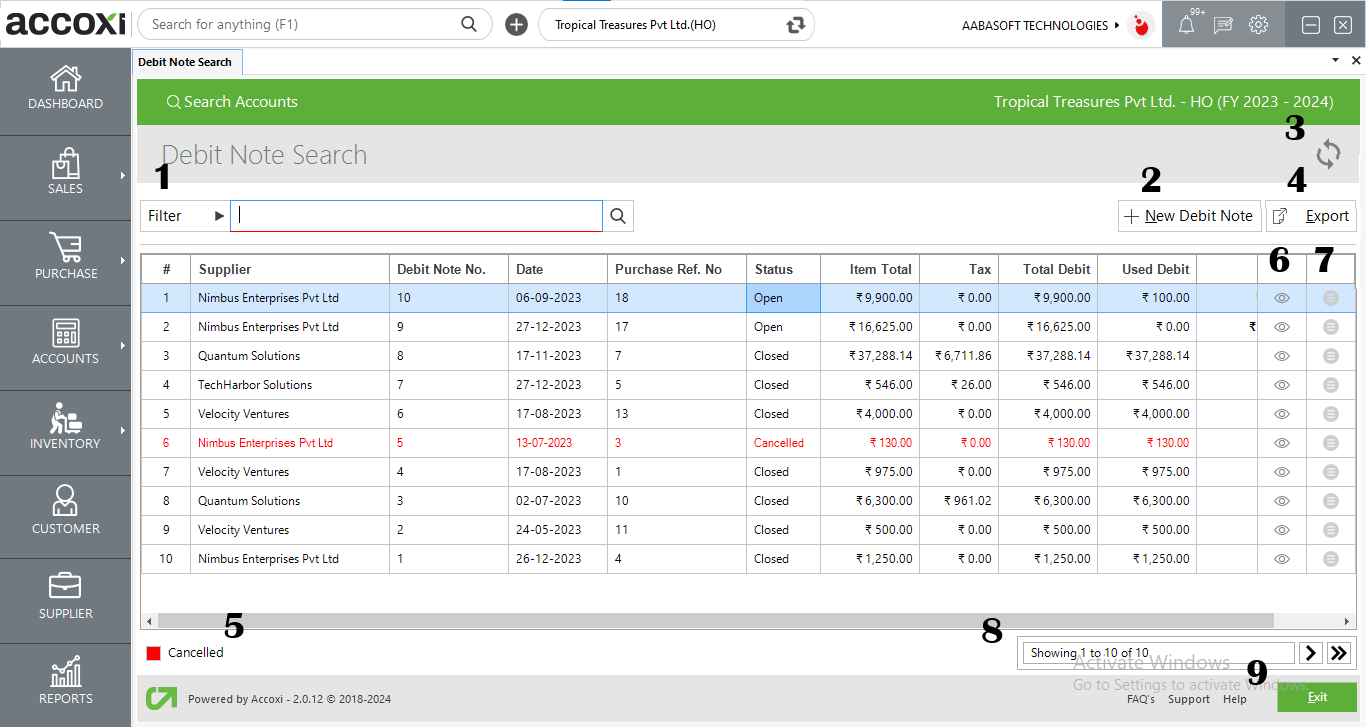The image size is (1366, 727).
Task: Open the menu for Velocity Ventures row five
Action: pyautogui.click(x=1330, y=413)
